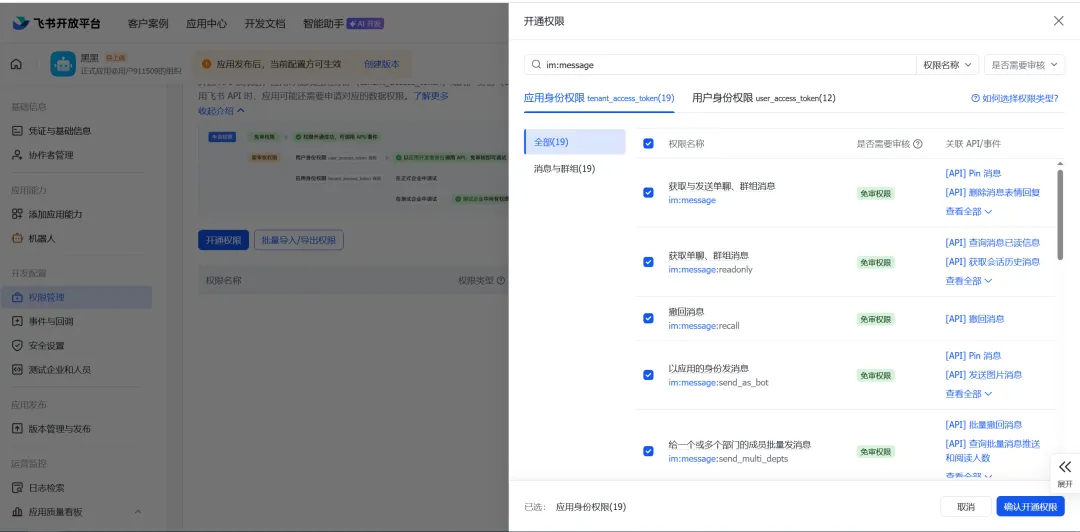Click the search magnifier icon in panel
The image size is (1080, 532).
coord(537,65)
